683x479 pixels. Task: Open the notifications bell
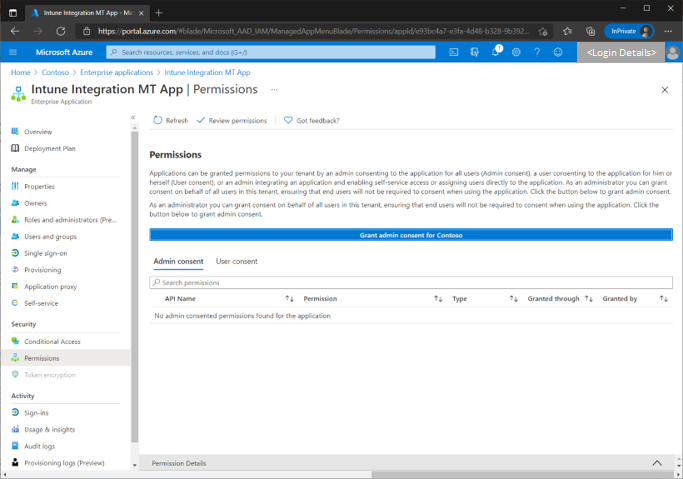(496, 52)
